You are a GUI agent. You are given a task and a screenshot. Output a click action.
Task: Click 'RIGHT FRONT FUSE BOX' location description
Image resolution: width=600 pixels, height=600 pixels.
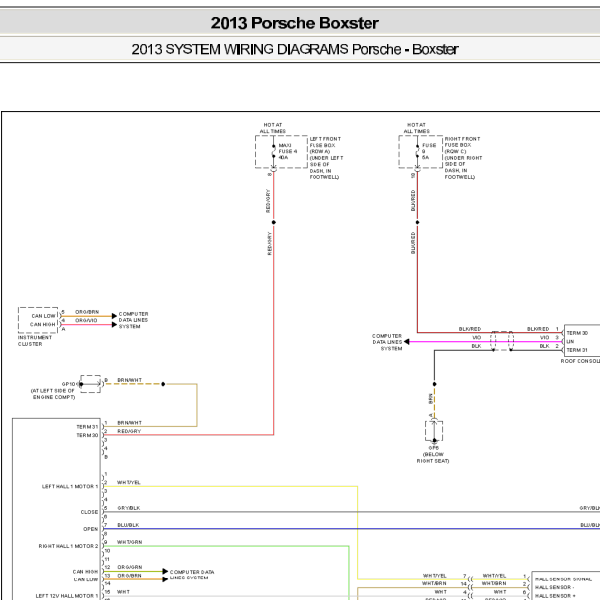coord(463,158)
